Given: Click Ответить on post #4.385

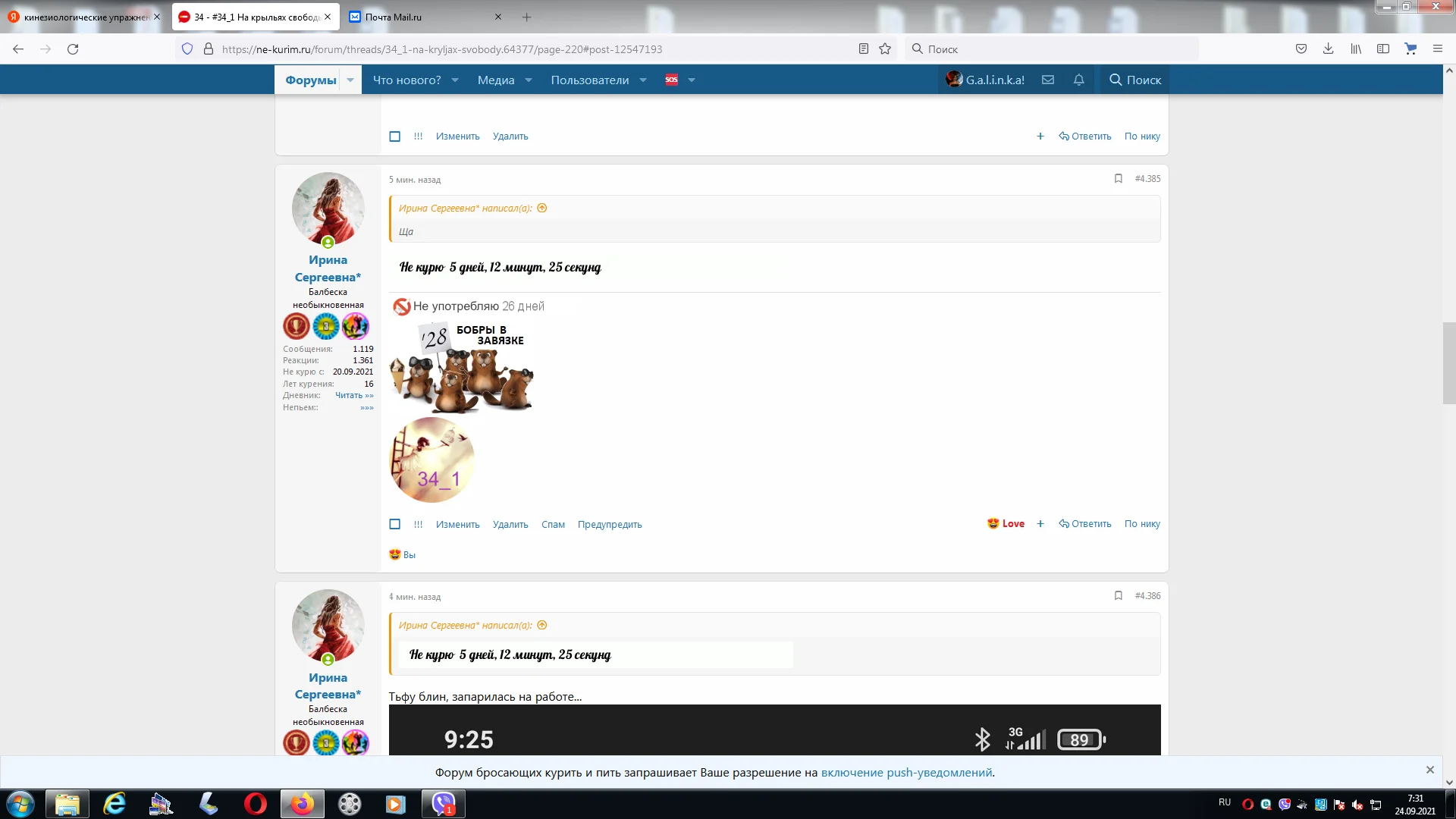Looking at the screenshot, I should click(1085, 524).
